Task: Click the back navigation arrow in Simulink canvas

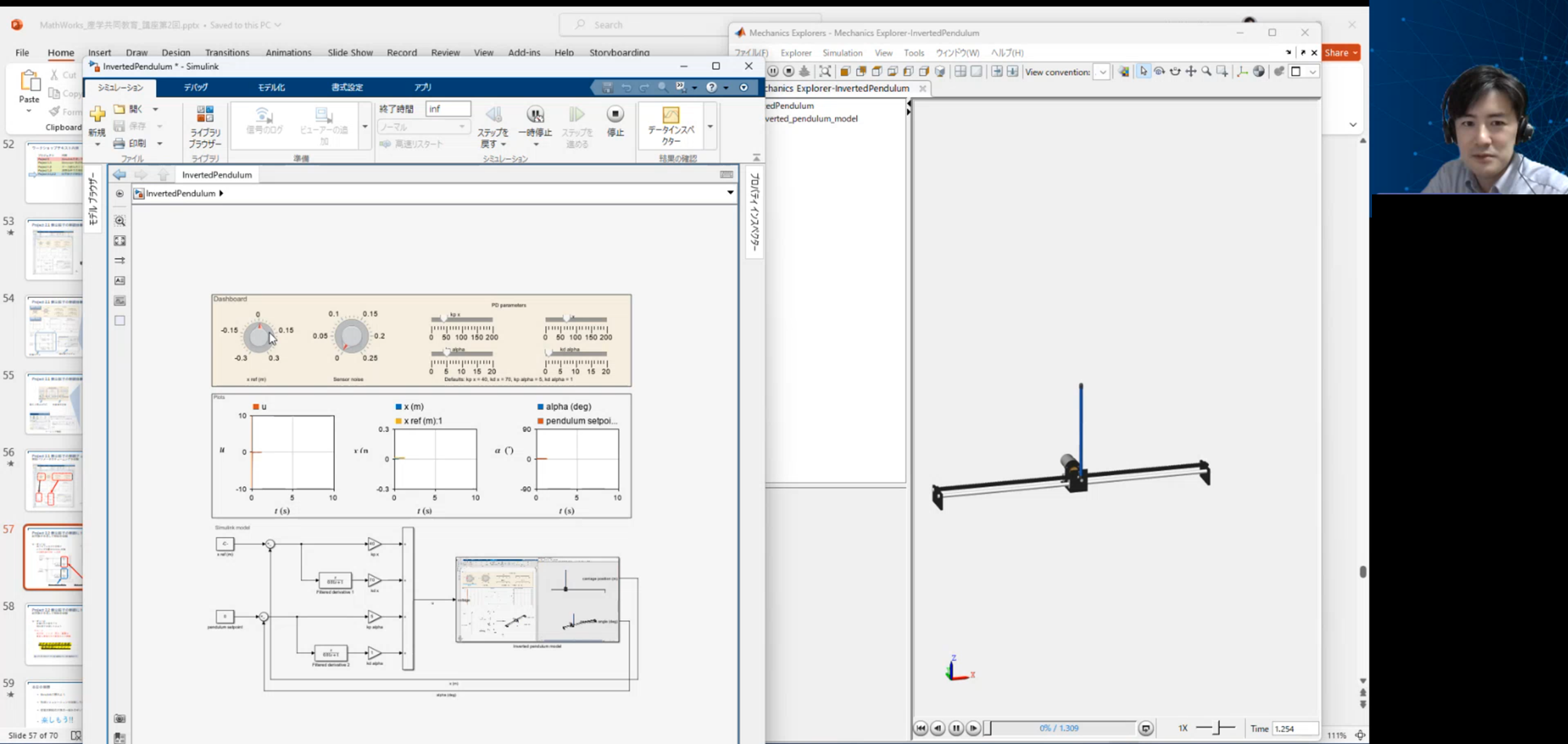Action: coord(119,175)
